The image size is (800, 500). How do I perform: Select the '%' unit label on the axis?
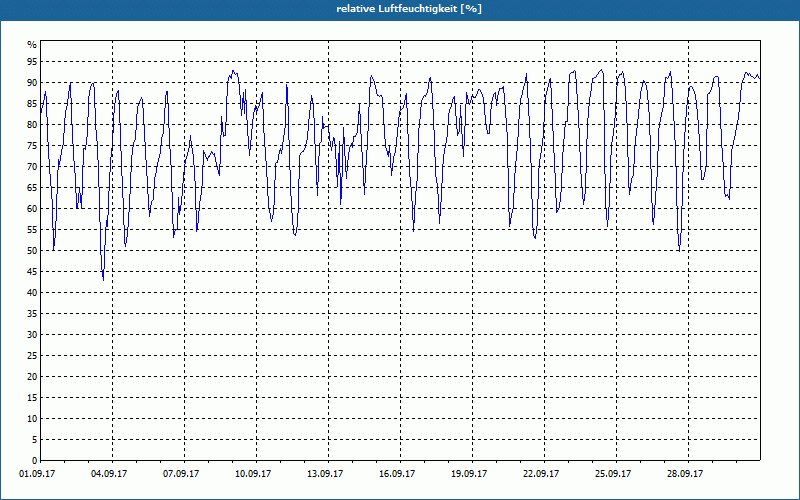(x=32, y=45)
